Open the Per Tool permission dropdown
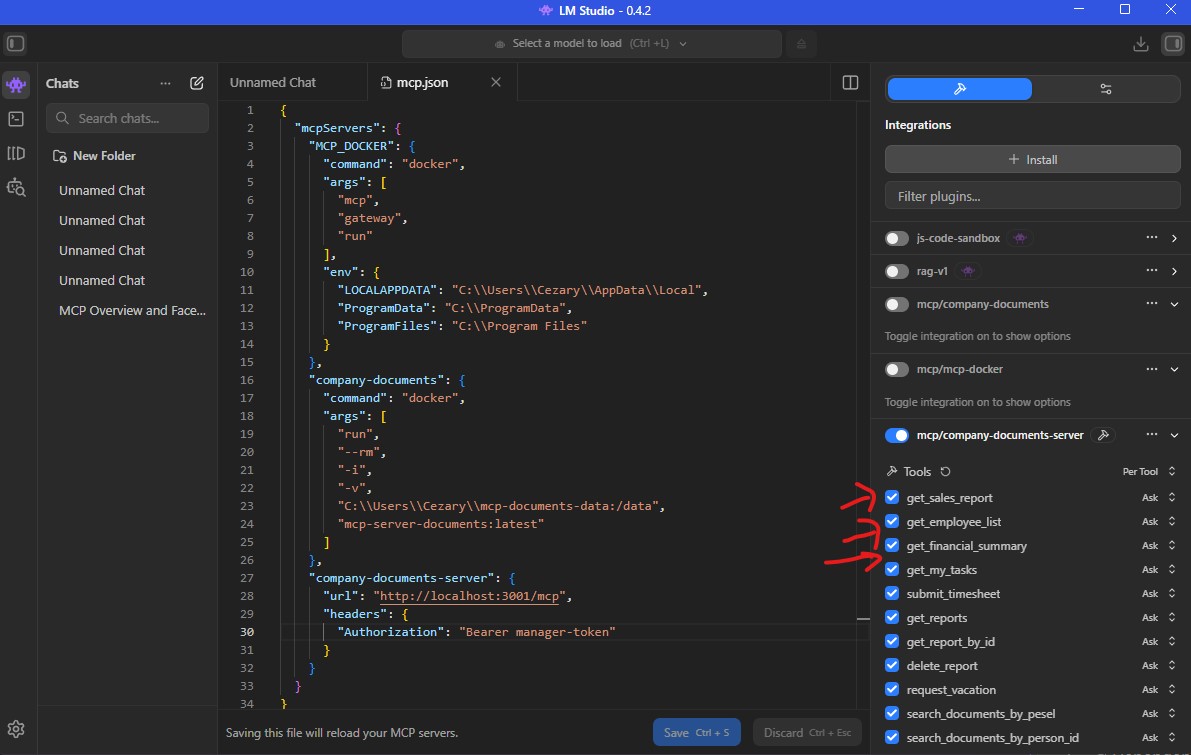Screen dimensions: 1191x755 tap(1149, 472)
